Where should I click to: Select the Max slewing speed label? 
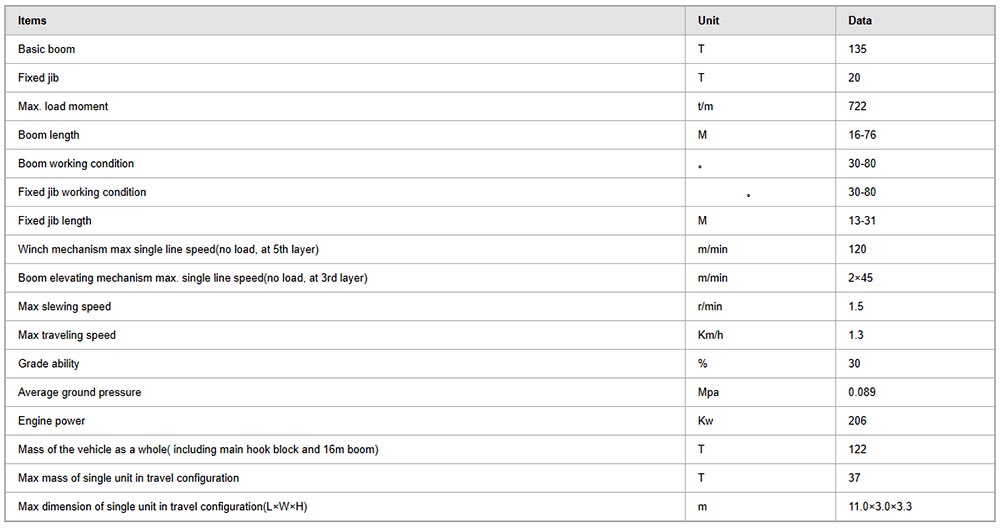64,307
